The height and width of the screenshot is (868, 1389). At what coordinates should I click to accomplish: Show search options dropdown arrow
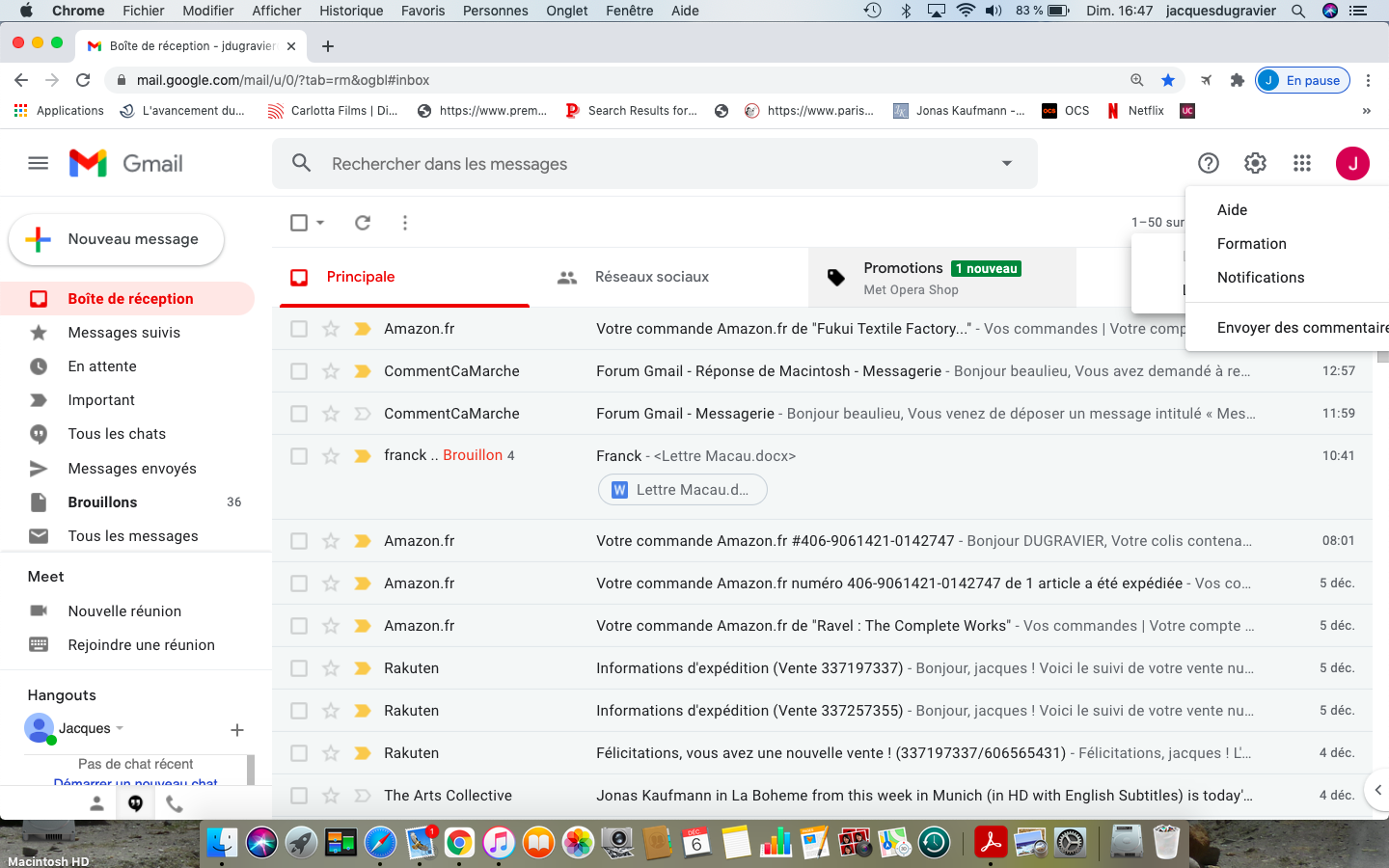point(1007,163)
